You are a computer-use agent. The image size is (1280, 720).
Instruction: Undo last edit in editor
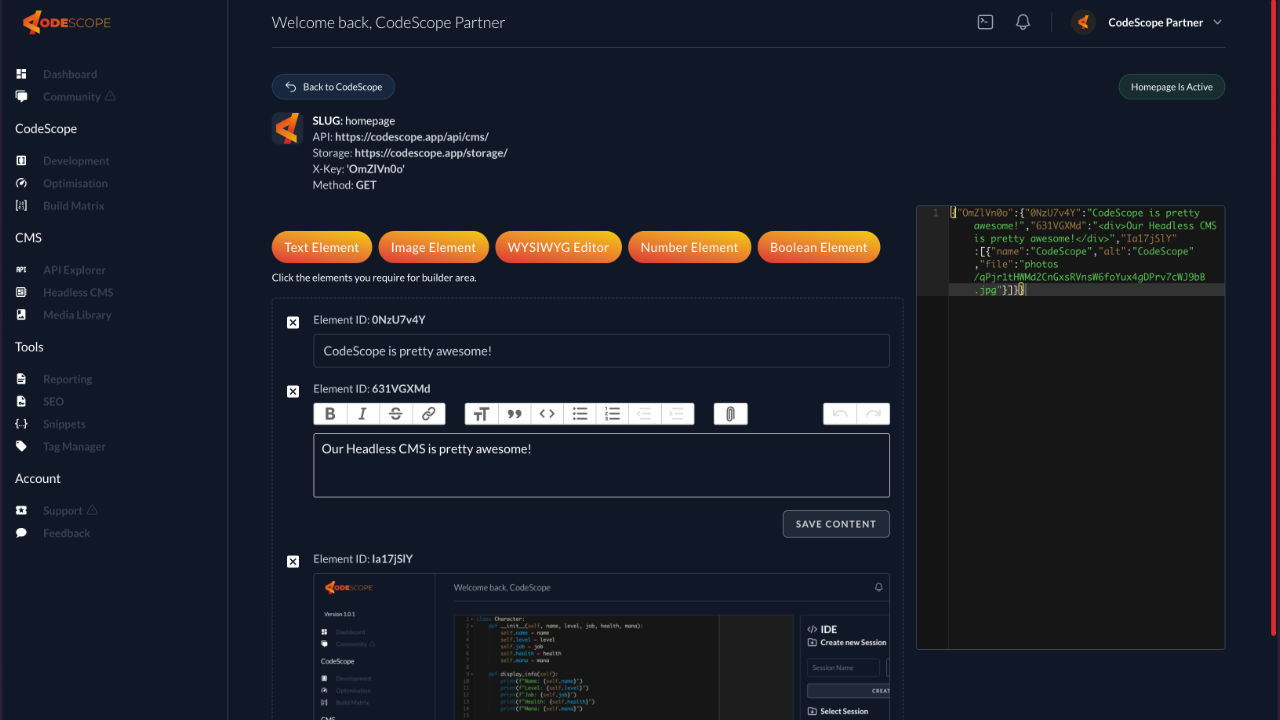coord(840,414)
